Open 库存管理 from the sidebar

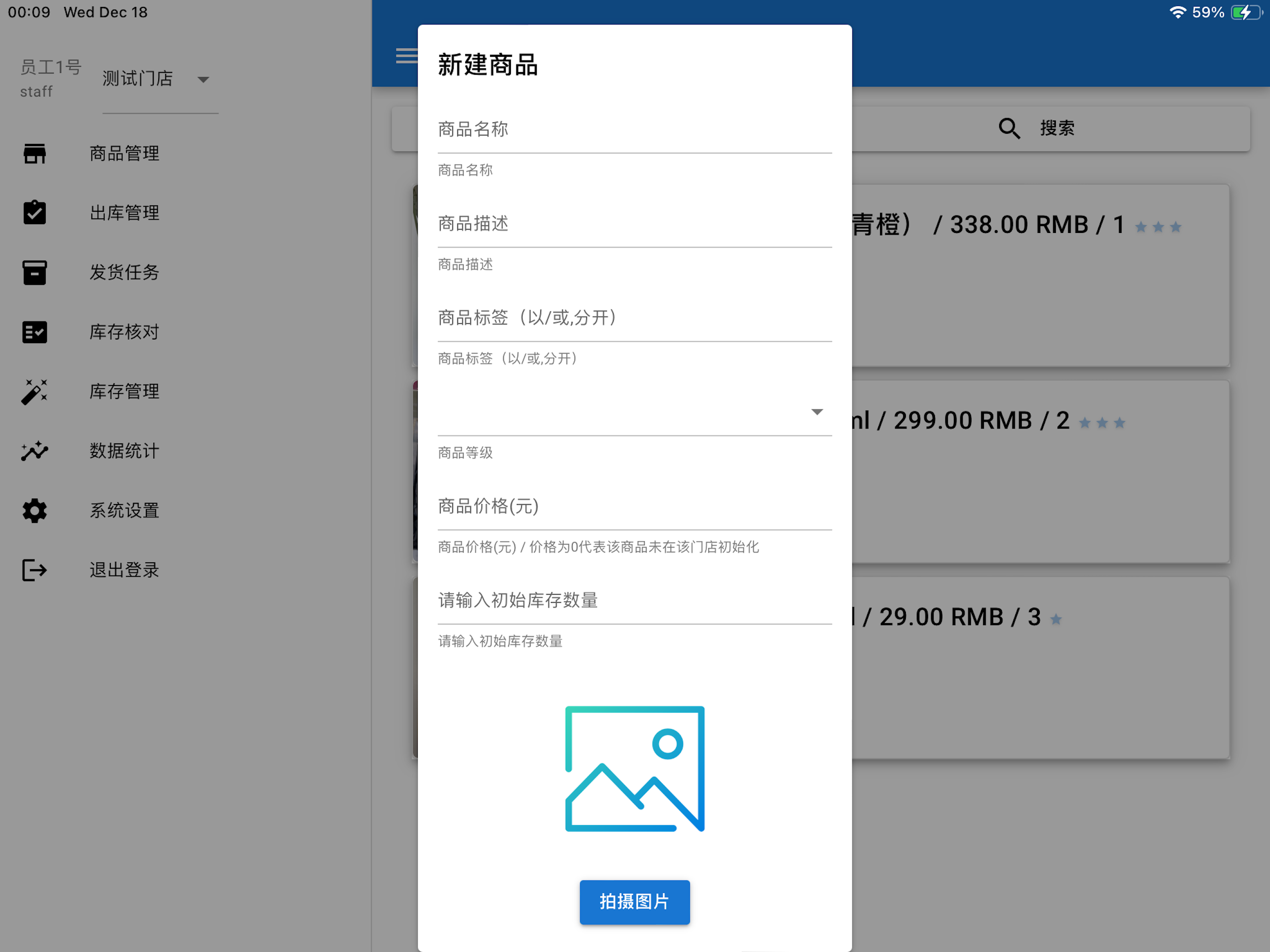pos(186,391)
